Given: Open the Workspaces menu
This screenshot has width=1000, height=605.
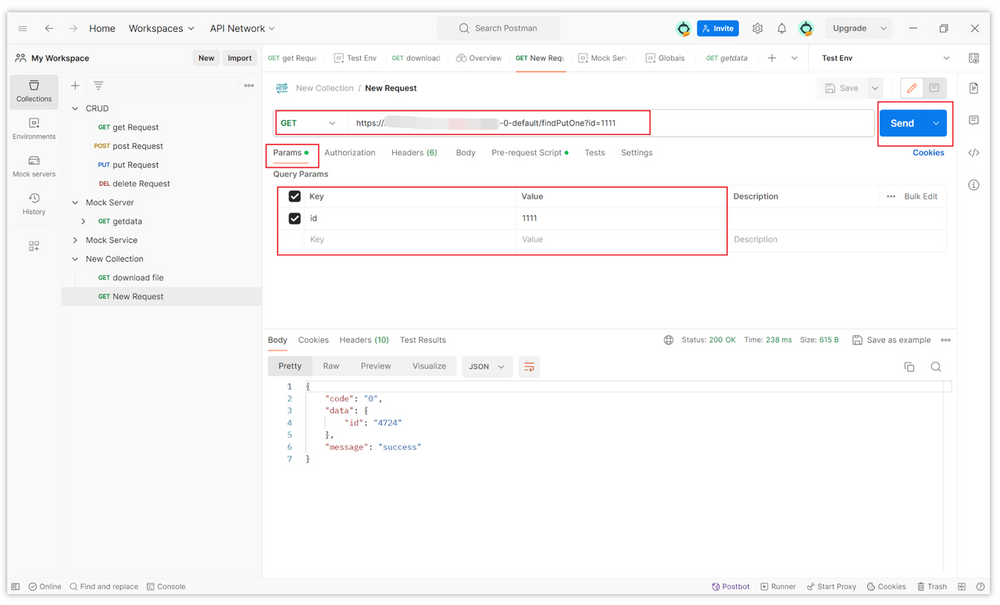Looking at the screenshot, I should [x=161, y=29].
